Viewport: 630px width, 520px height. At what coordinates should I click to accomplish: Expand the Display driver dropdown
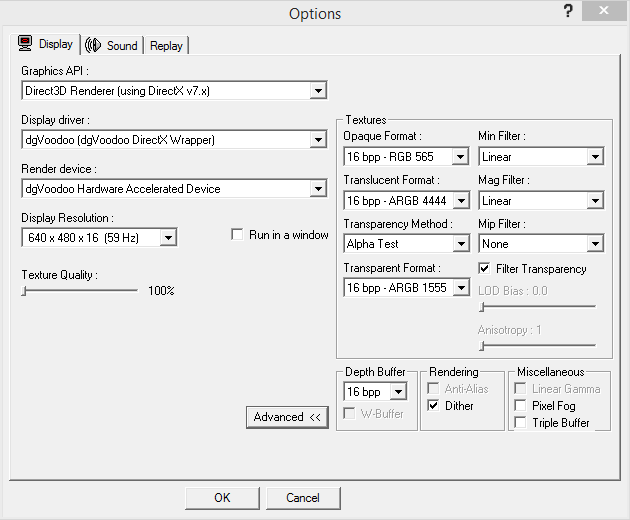click(318, 140)
